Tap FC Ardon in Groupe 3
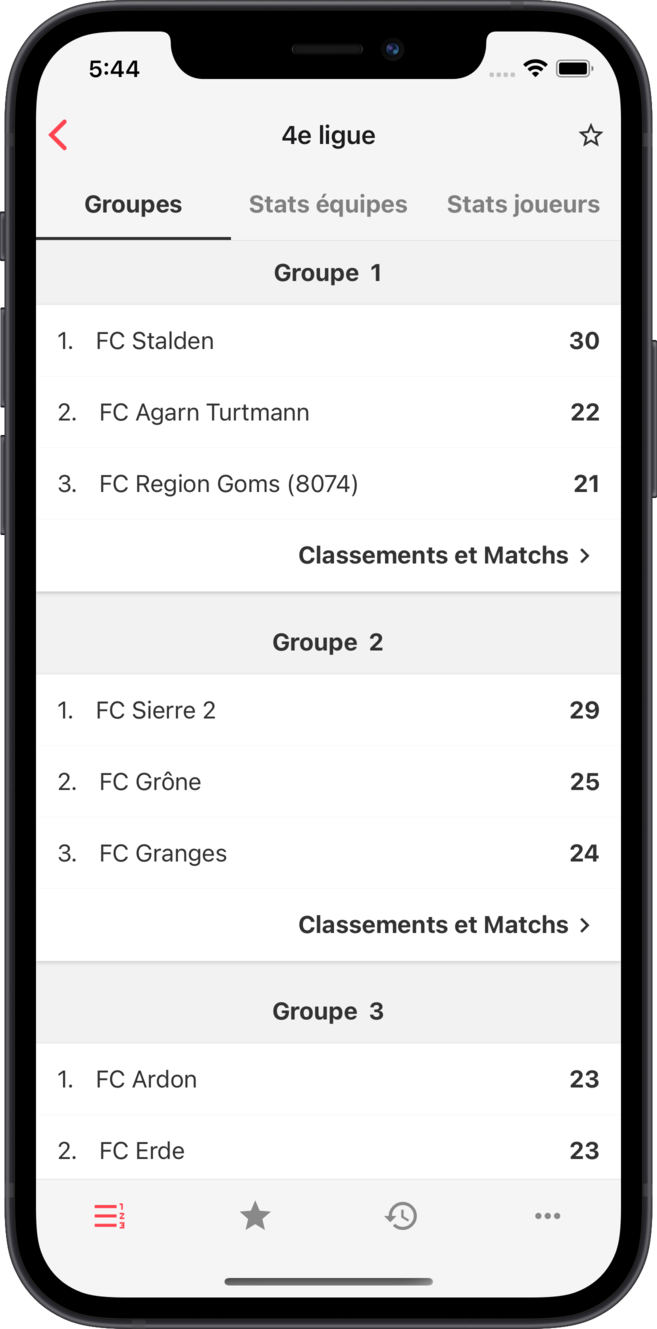 (x=328, y=1079)
